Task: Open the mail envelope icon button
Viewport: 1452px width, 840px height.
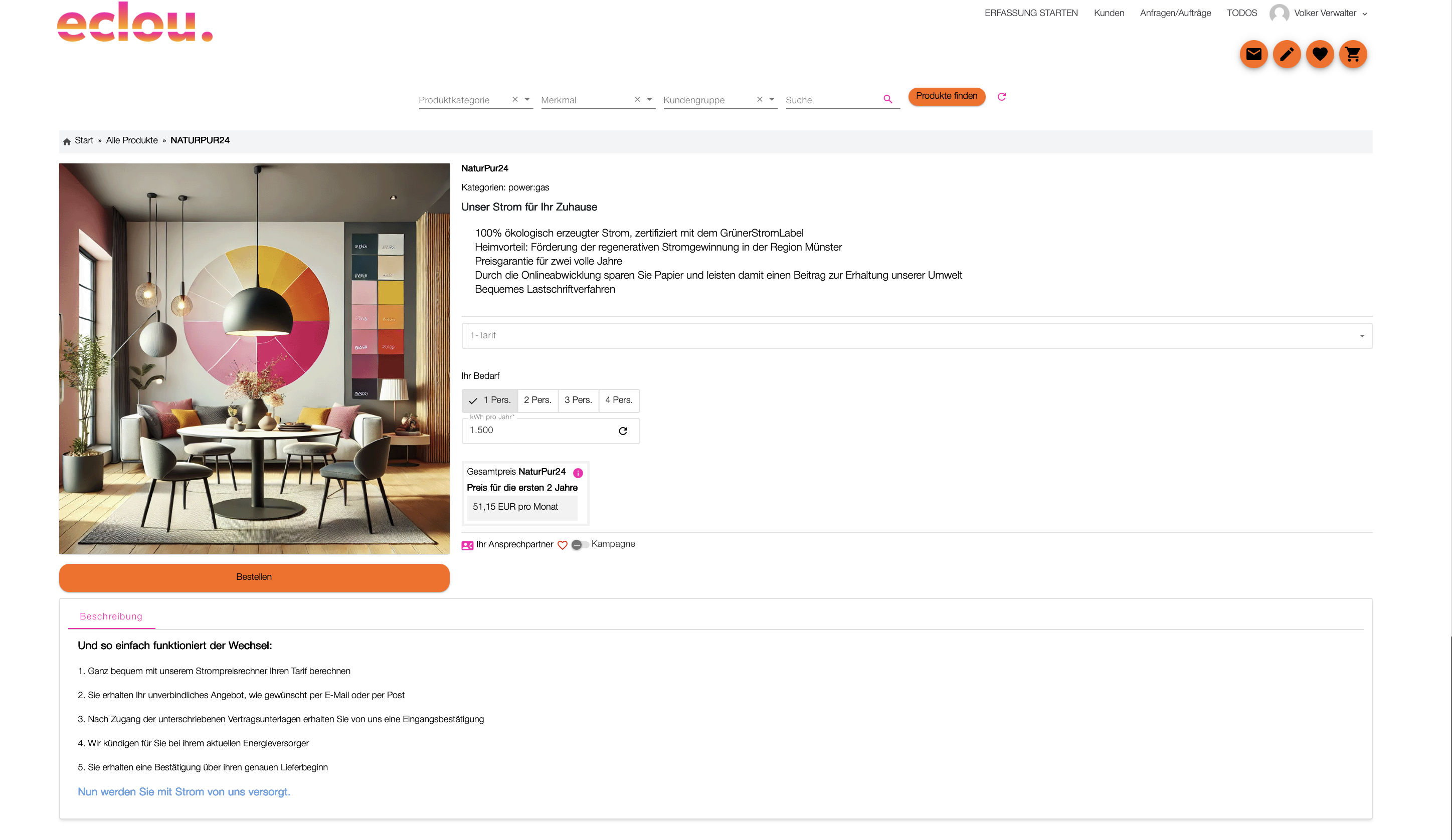Action: pos(1253,54)
